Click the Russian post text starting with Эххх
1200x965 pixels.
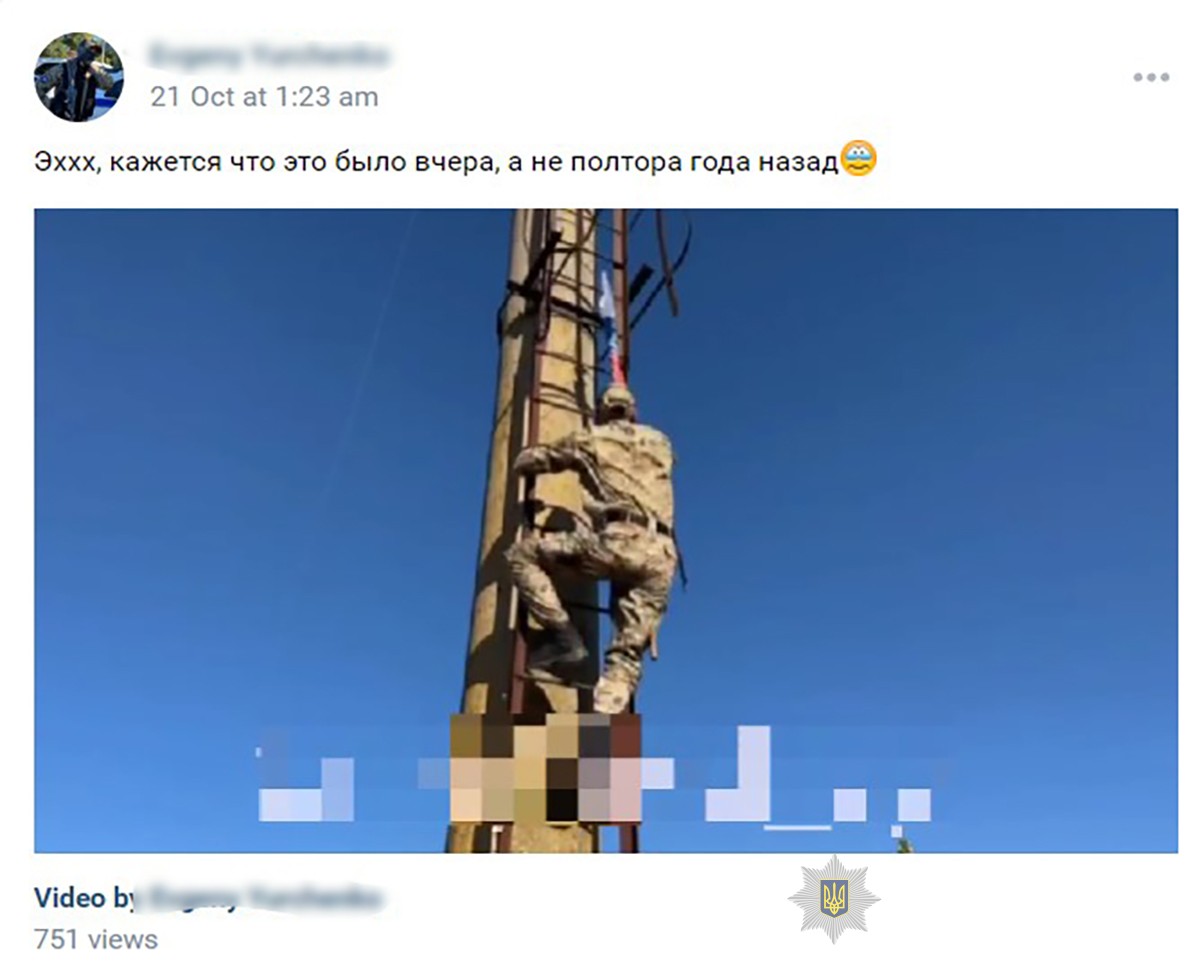(x=436, y=162)
